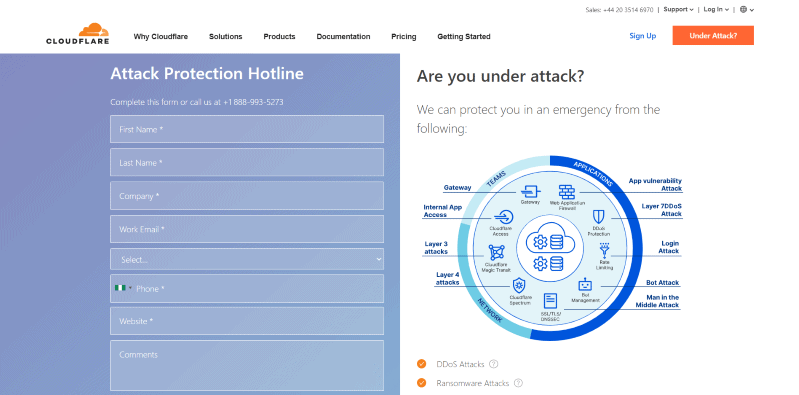Click the Gateway label left of the diagram

pyautogui.click(x=457, y=188)
